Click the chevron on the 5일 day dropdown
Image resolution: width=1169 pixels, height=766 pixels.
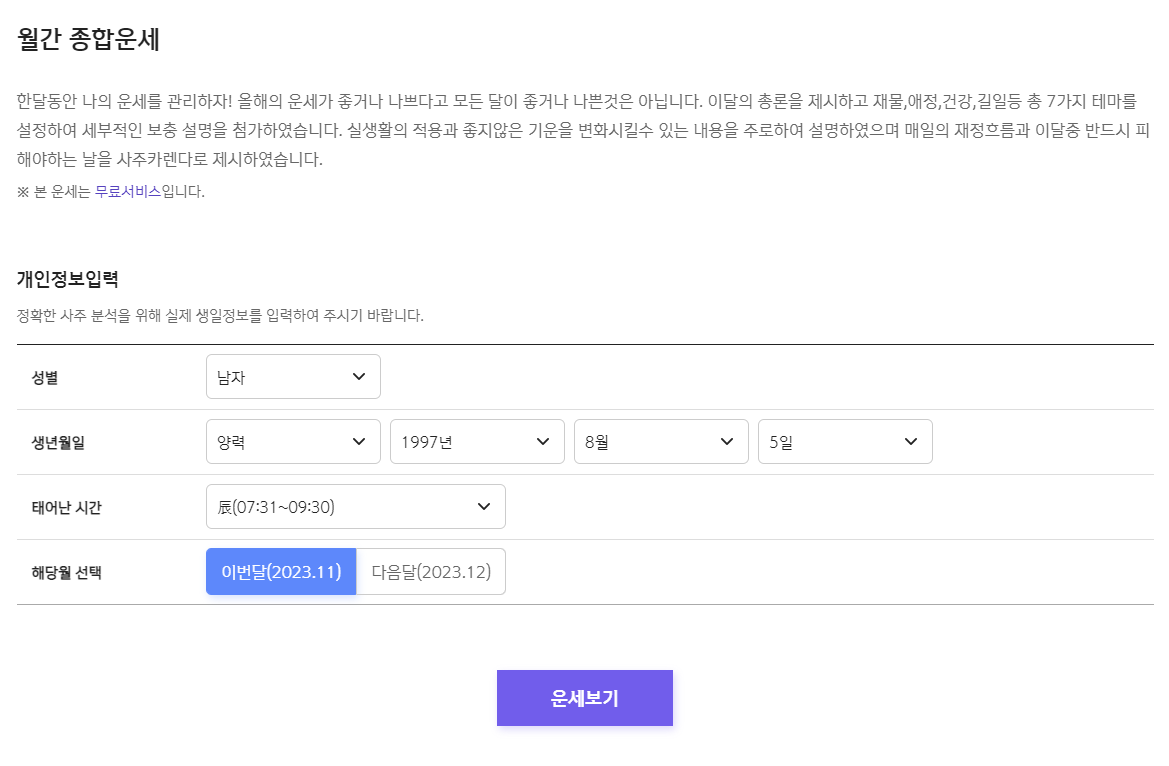[x=911, y=441]
